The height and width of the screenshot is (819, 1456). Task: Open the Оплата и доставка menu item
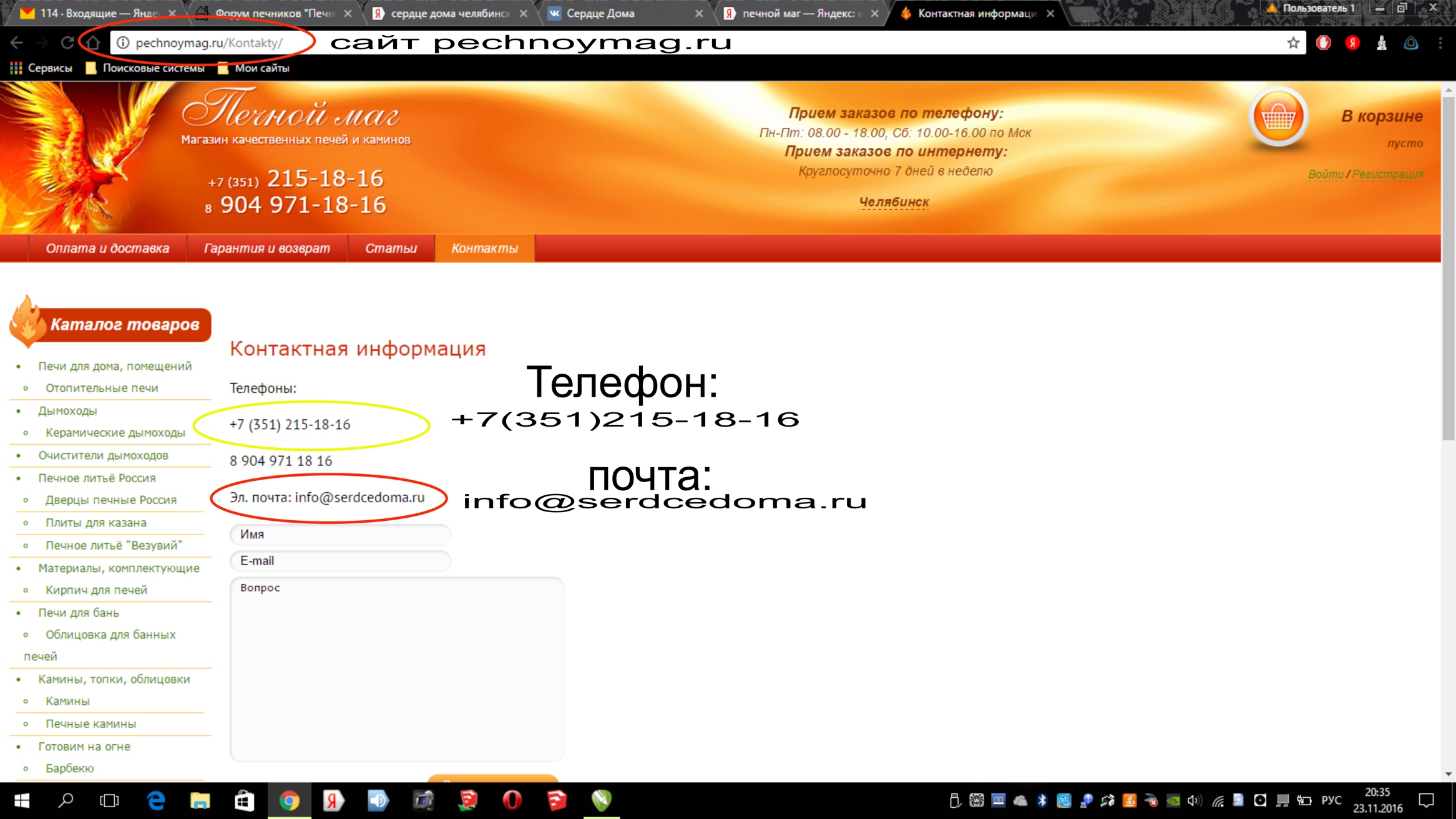[x=107, y=248]
